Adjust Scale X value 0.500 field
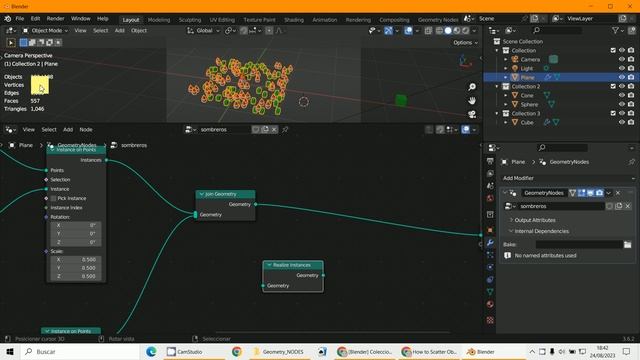The width and height of the screenshot is (640, 360). pyautogui.click(x=76, y=260)
